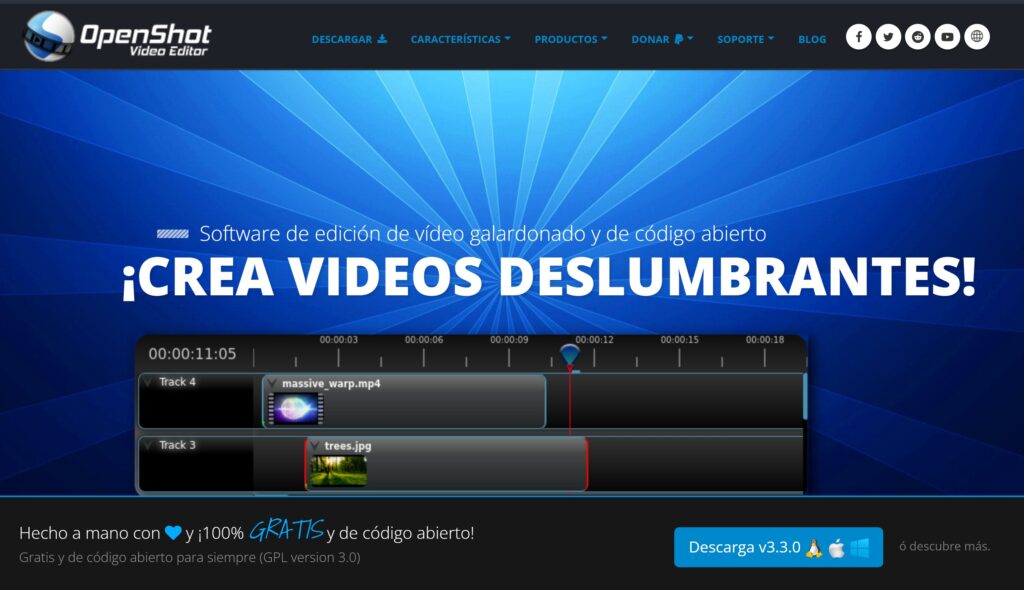Click the blue playhead marker on timeline

point(570,354)
